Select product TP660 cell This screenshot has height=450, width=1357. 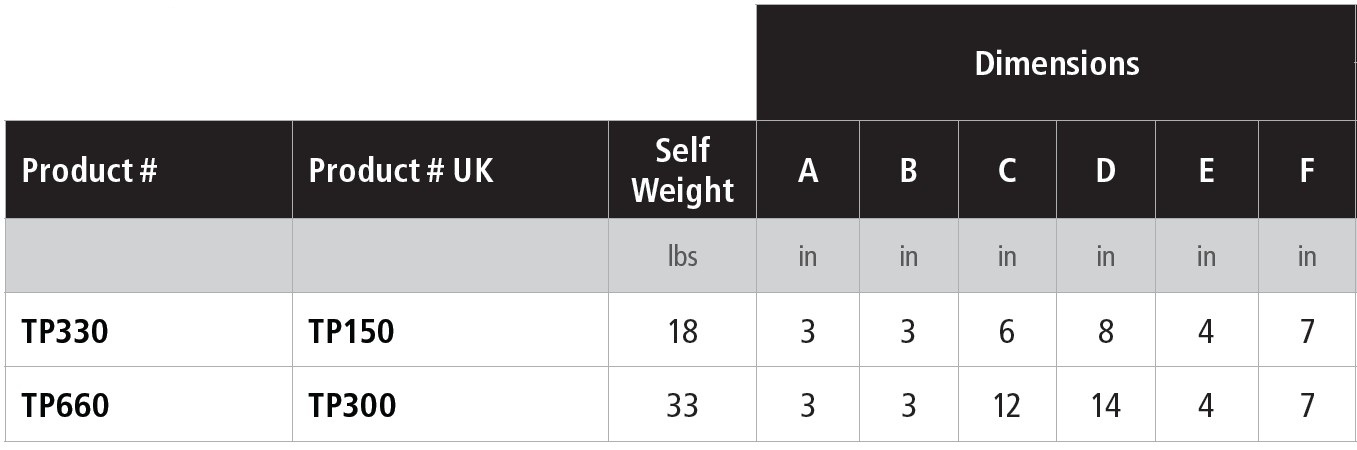coord(66,406)
